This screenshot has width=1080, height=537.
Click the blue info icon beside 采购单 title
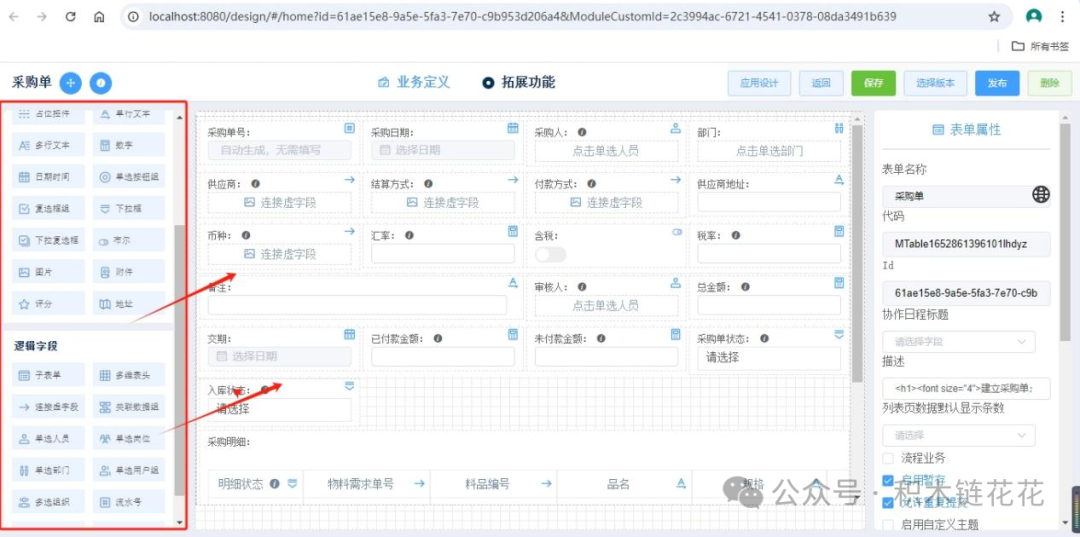pos(100,83)
